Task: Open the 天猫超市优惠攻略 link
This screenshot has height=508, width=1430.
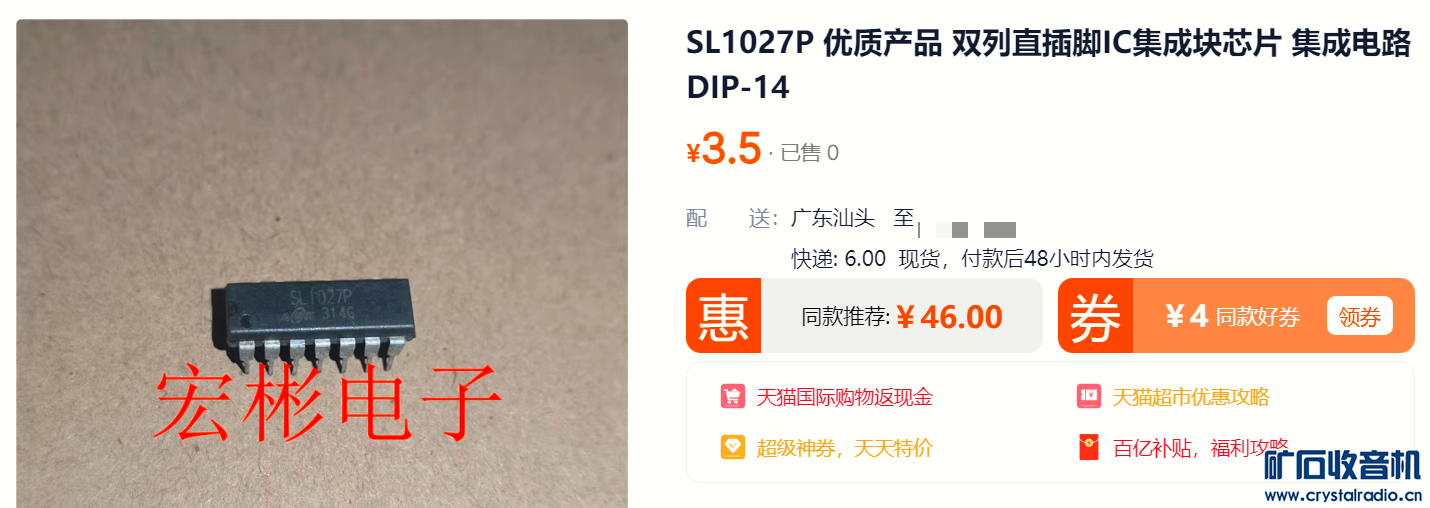Action: (1191, 397)
